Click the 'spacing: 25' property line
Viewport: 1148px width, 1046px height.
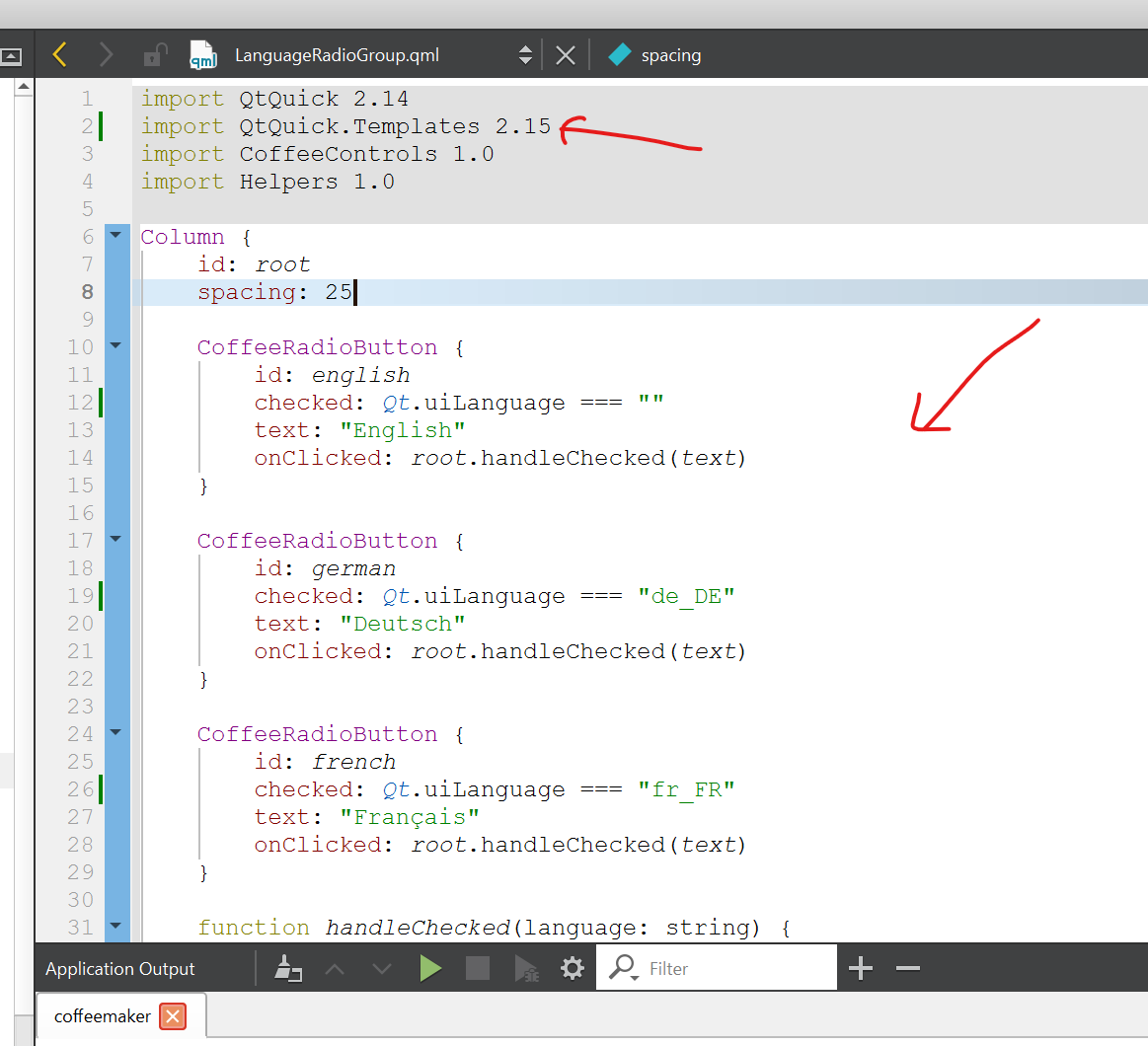click(x=275, y=293)
